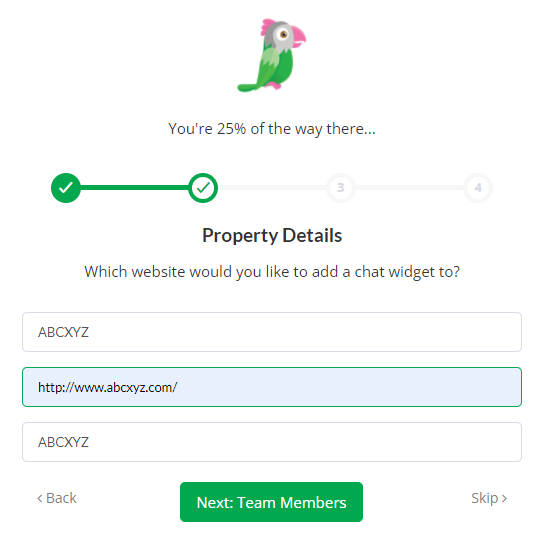Click the gray line between steps 2 and 3
The image size is (550, 550).
pyautogui.click(x=272, y=188)
